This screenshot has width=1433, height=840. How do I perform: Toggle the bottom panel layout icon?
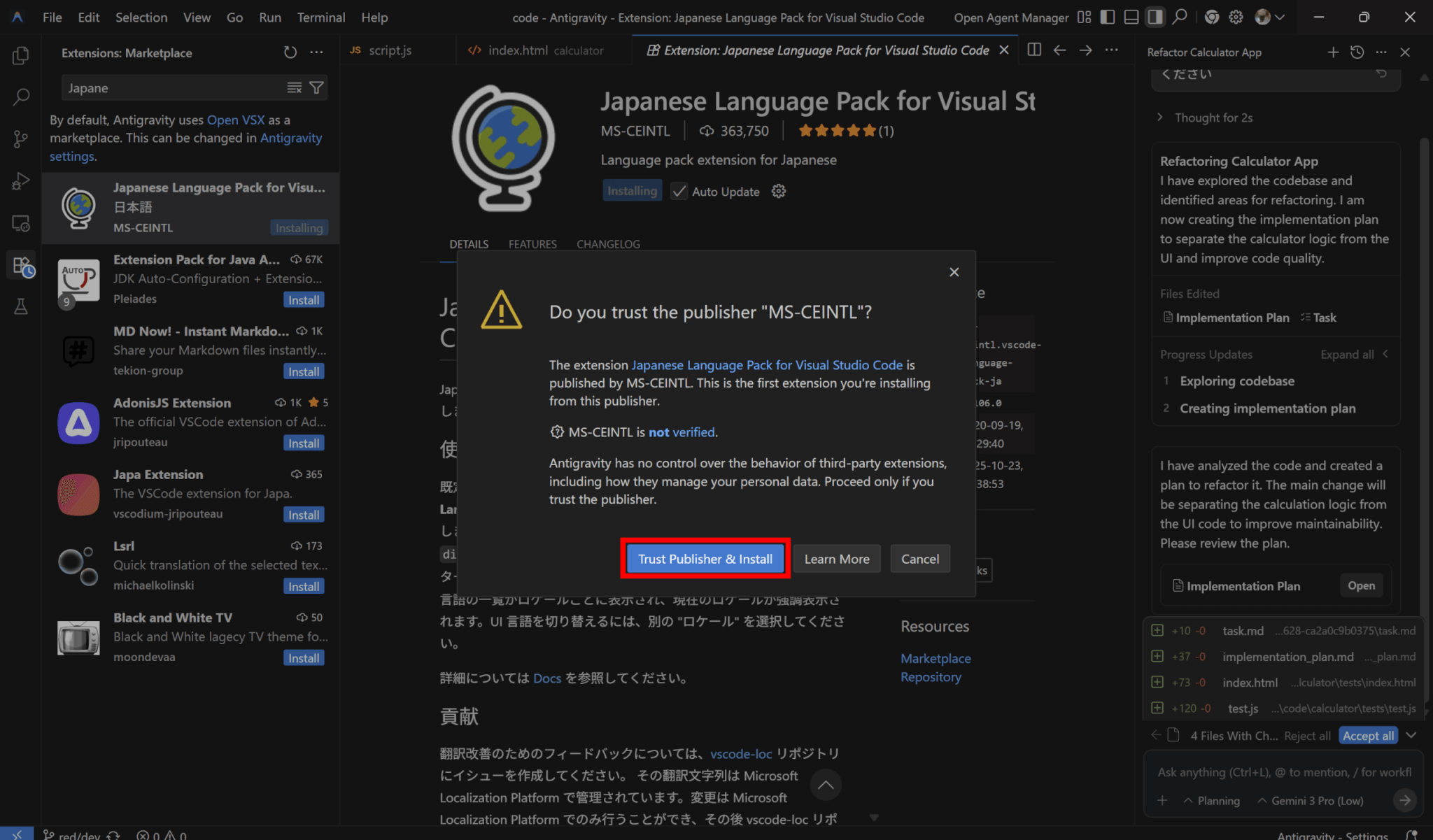[x=1131, y=17]
